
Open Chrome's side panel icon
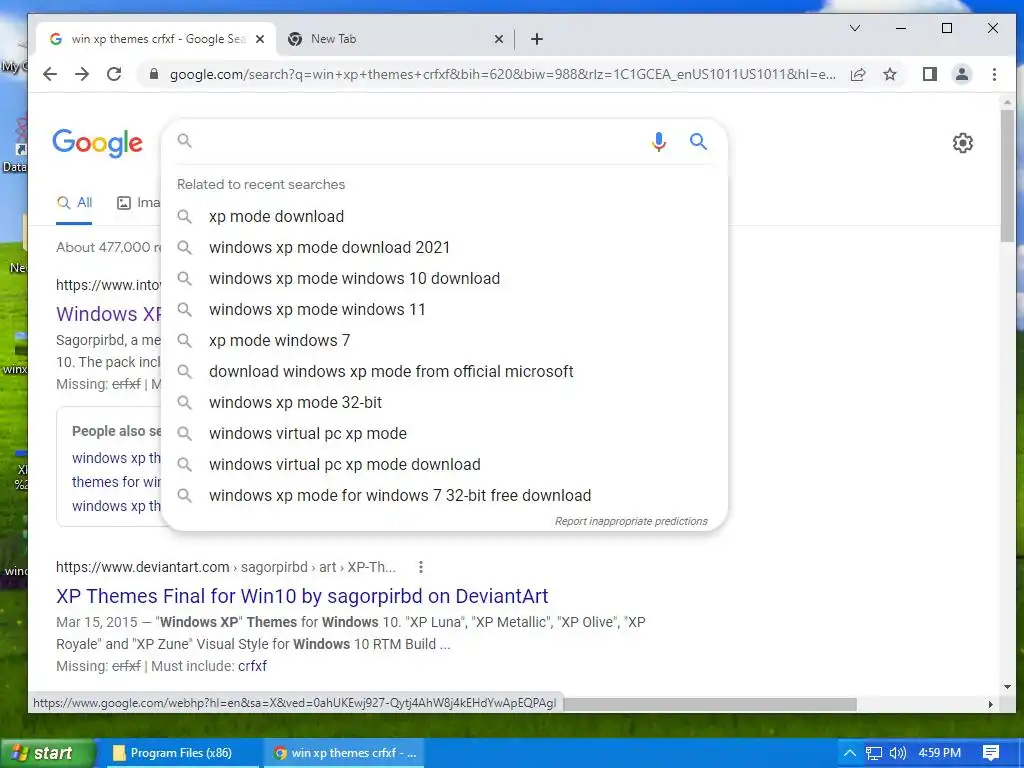930,74
